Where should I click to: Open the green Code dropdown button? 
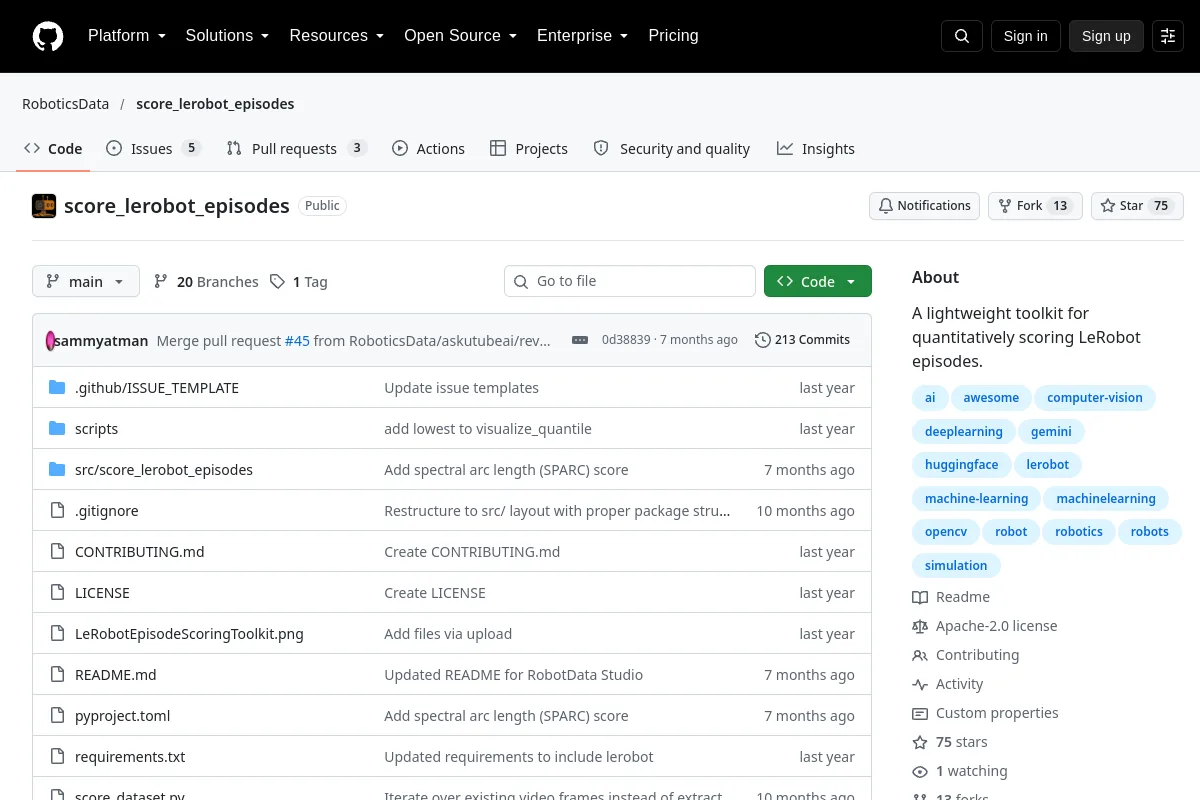pos(817,282)
